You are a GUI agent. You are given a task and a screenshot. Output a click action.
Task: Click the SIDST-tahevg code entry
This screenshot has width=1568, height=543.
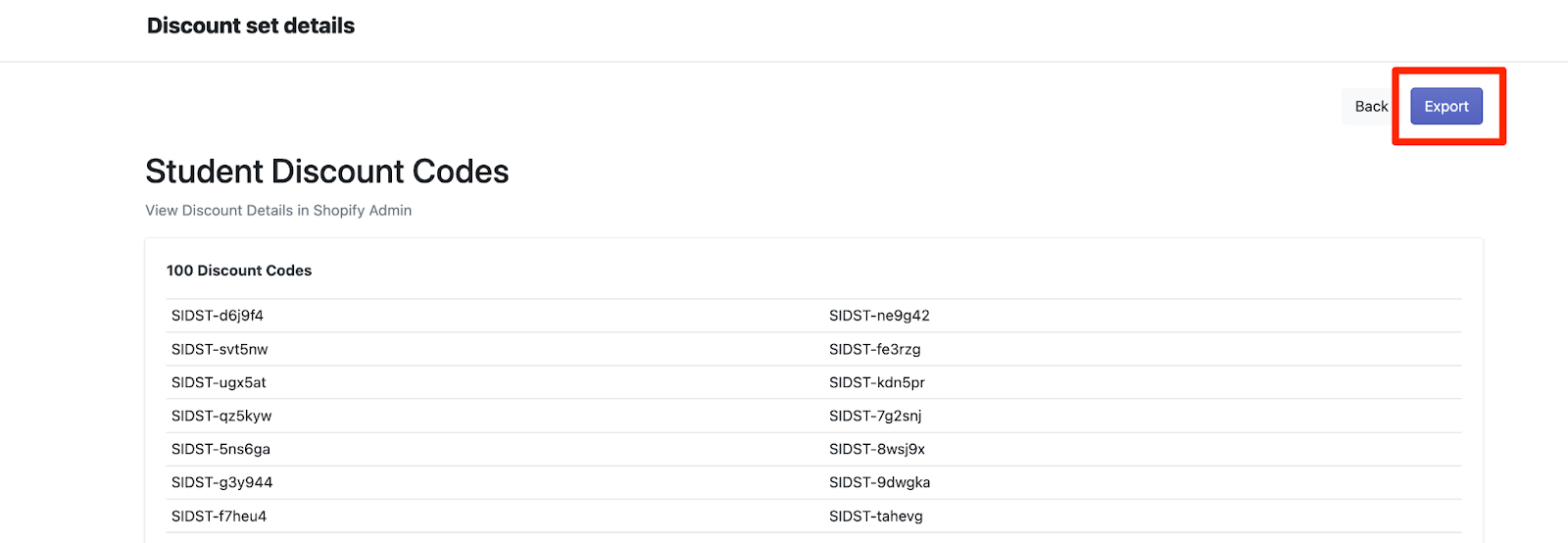point(875,516)
